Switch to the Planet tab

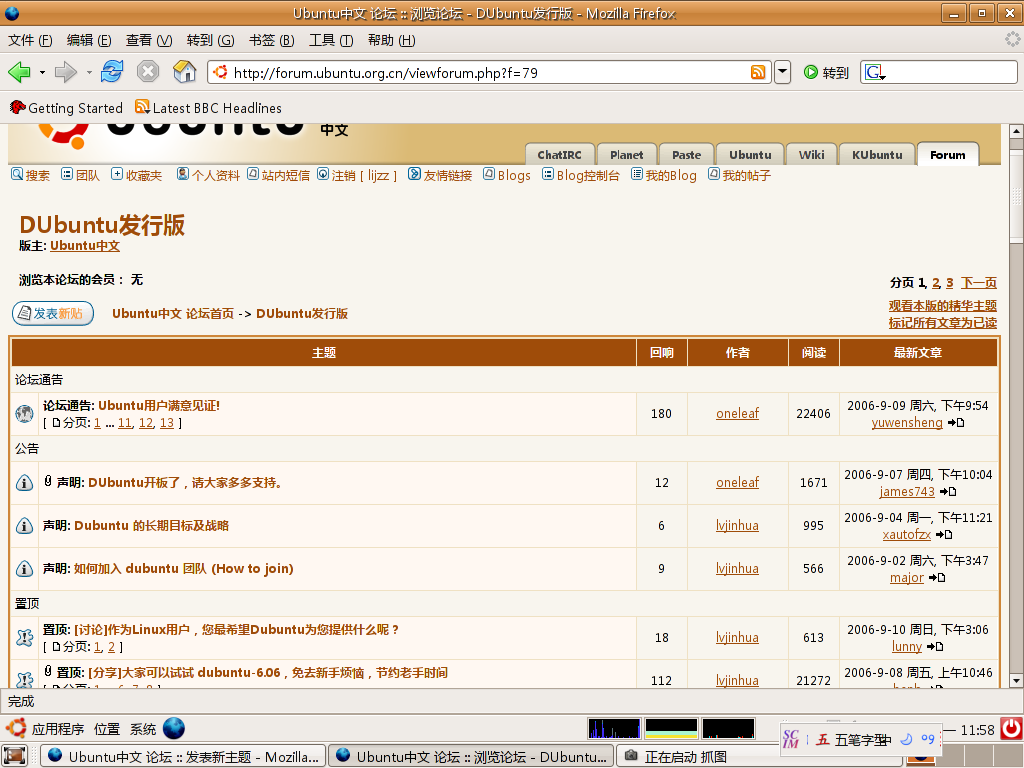pos(627,155)
